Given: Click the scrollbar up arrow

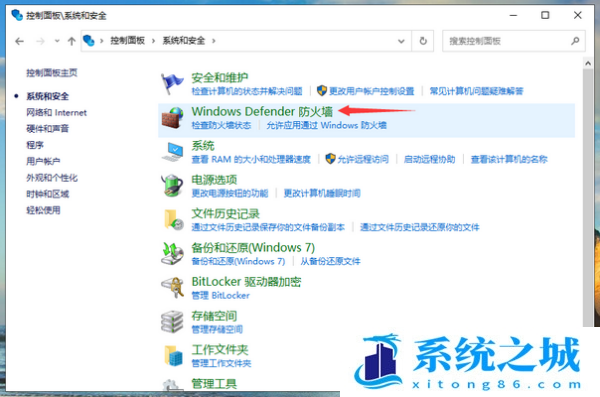Looking at the screenshot, I should click(x=588, y=63).
